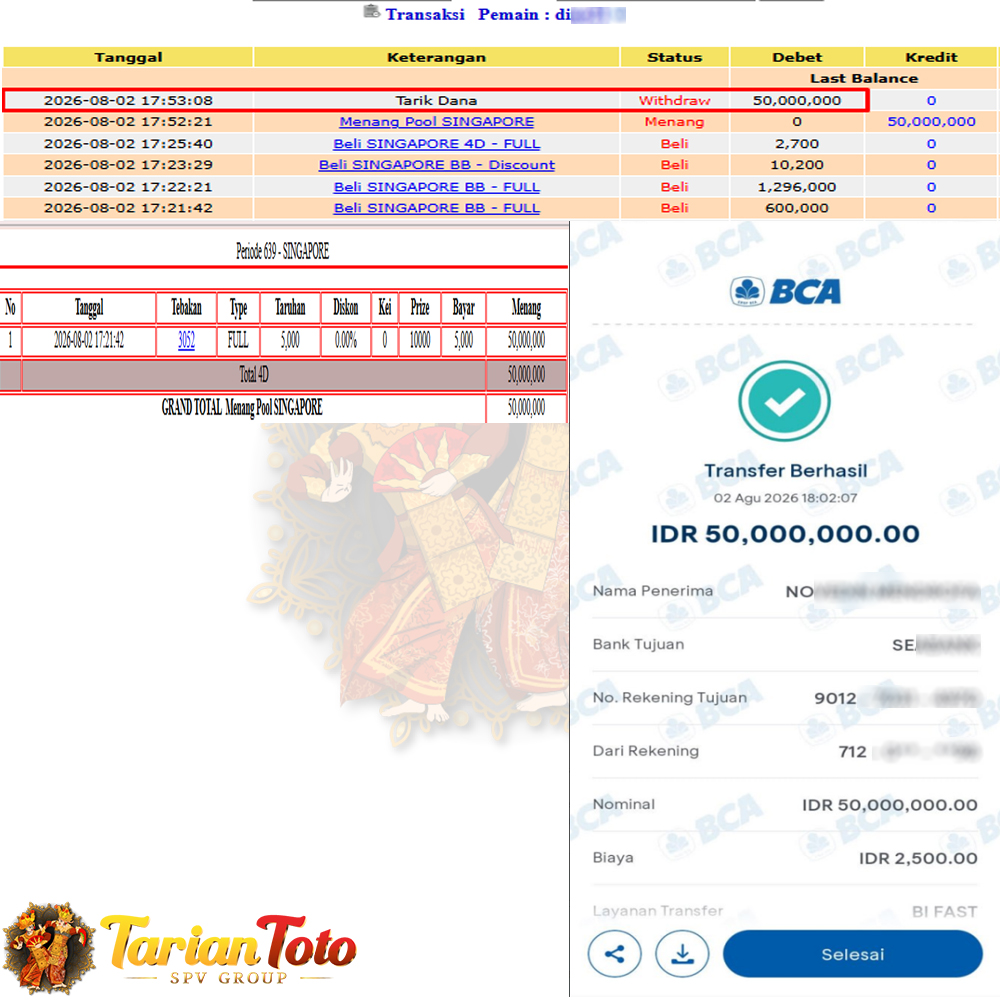Click the Total 4D row label
Screen dimensions: 1000x1000
click(x=254, y=374)
